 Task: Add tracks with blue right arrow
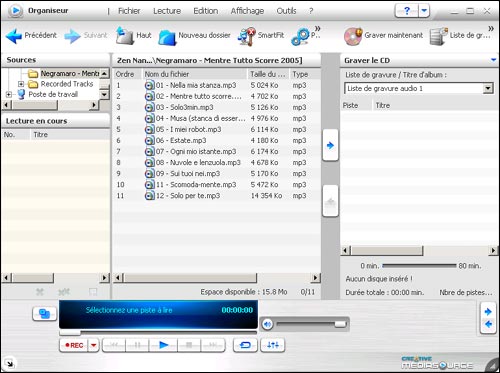point(330,146)
